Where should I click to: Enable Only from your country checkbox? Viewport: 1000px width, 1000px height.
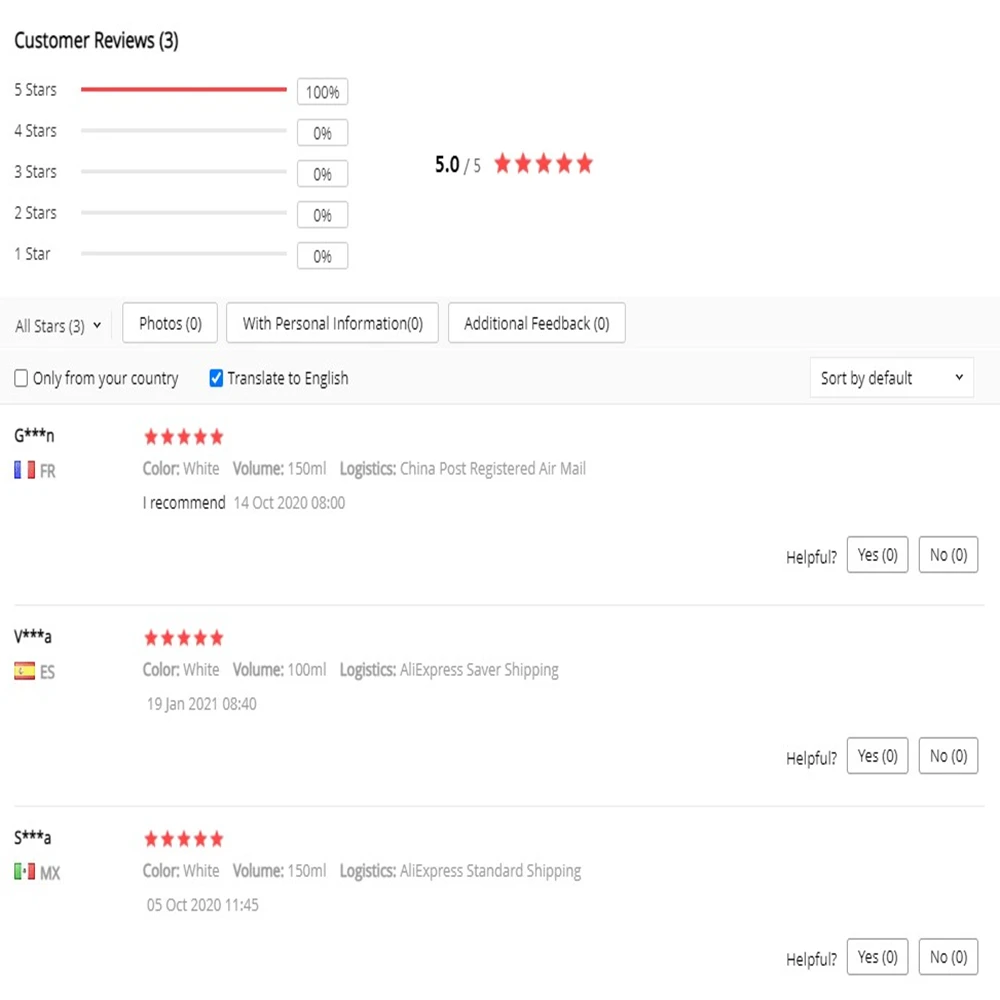coord(21,379)
